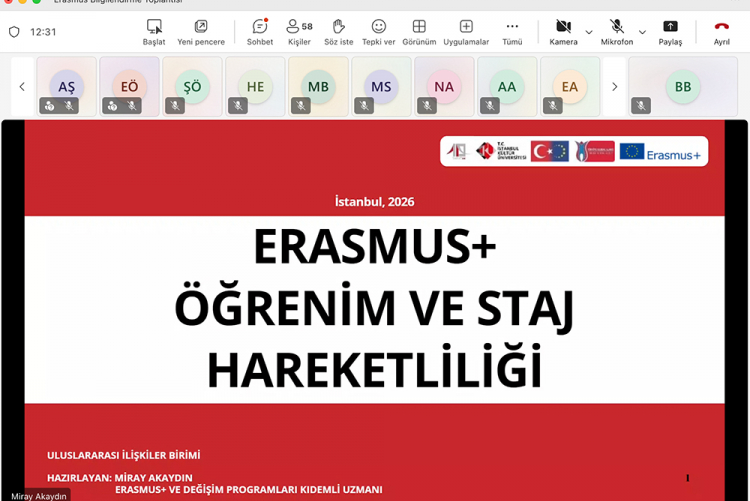The image size is (750, 501).
Task: Open Uygulamalar apps panel
Action: pyautogui.click(x=466, y=32)
